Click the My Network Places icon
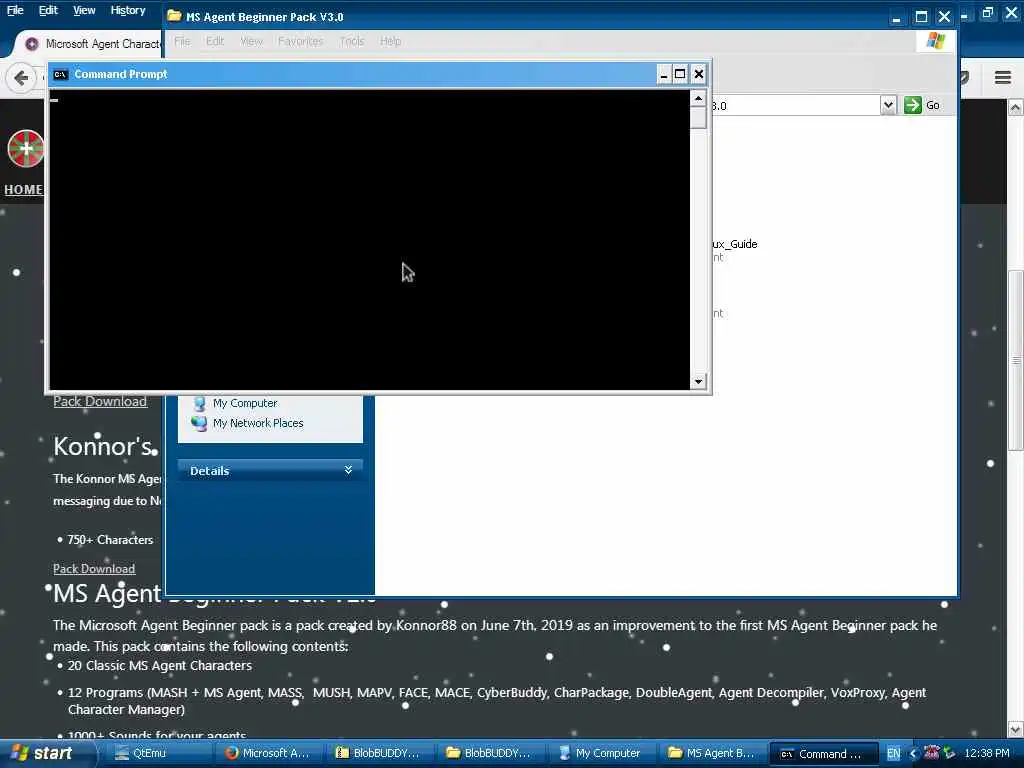The width and height of the screenshot is (1024, 768). point(199,423)
